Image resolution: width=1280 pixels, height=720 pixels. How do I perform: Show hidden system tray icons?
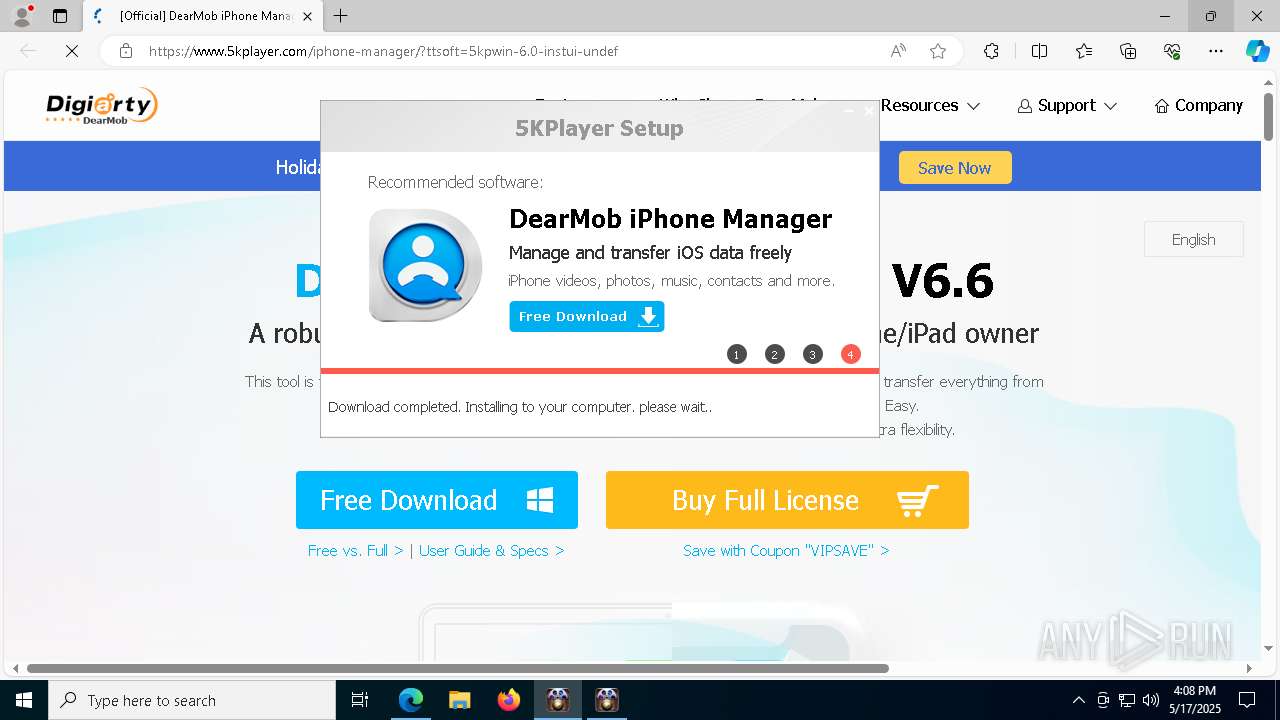click(1078, 700)
